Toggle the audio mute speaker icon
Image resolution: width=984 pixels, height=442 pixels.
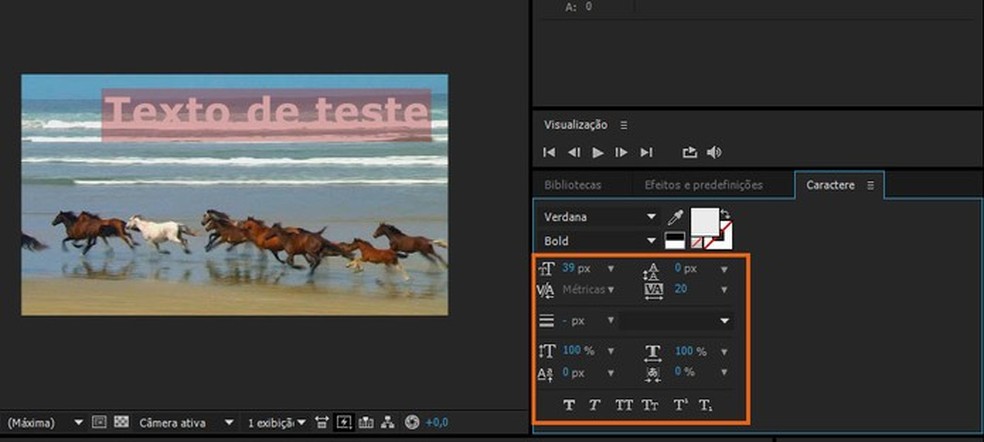pos(714,152)
